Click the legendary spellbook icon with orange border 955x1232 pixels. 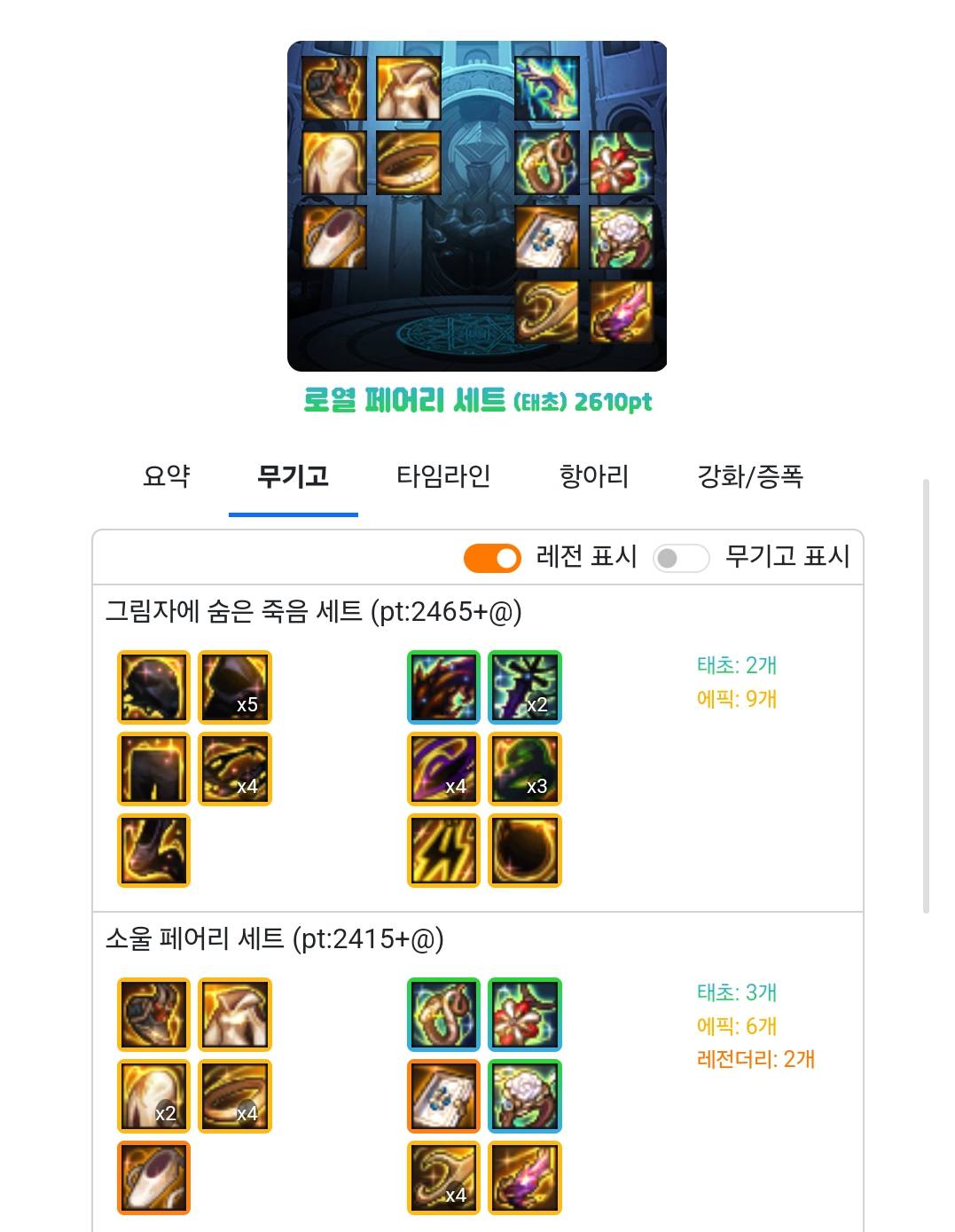coord(443,1096)
